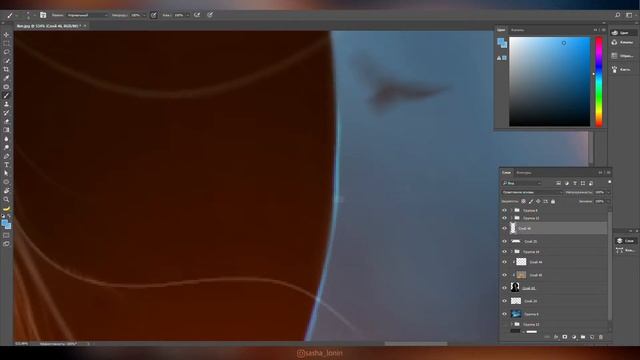
Task: Select the Crop tool
Action: pos(6,69)
